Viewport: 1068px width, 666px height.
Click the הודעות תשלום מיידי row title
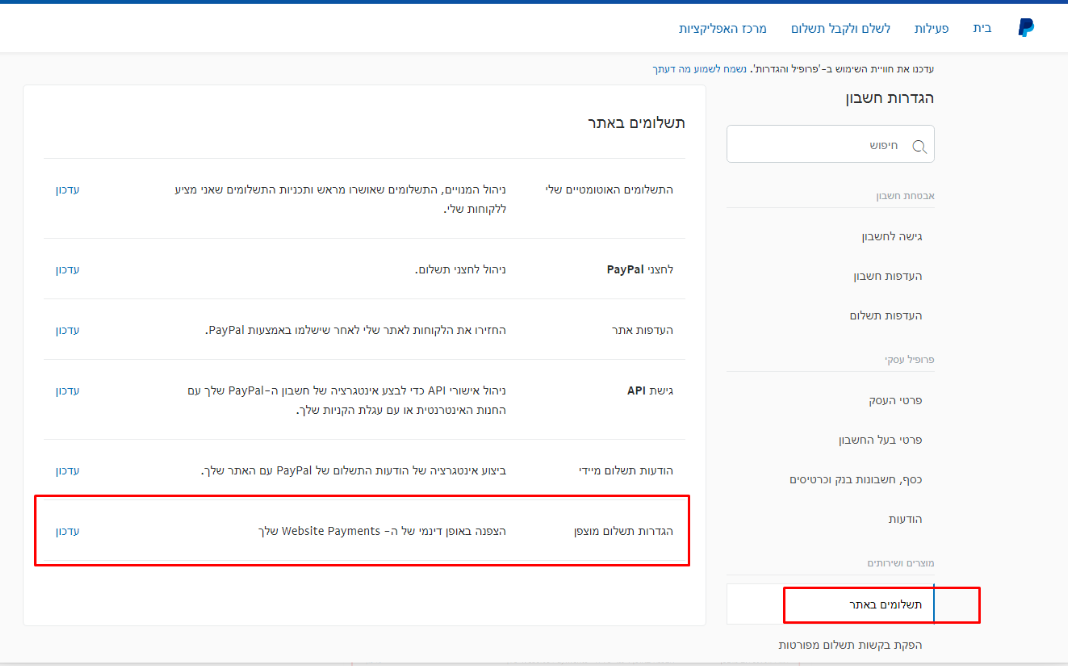[x=626, y=471]
